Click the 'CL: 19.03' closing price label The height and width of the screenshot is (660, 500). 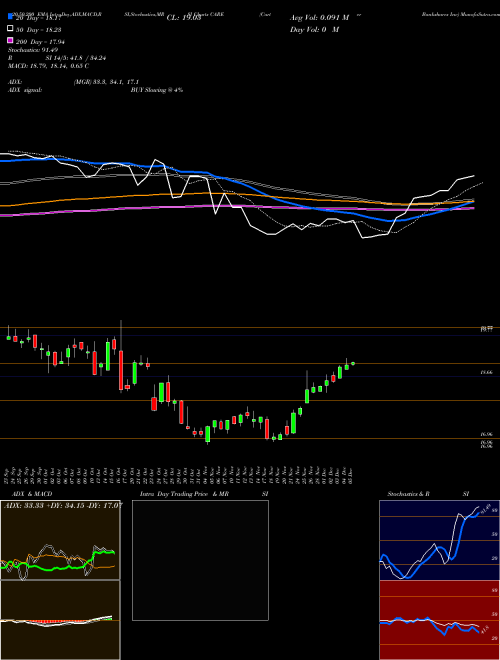pos(184,18)
